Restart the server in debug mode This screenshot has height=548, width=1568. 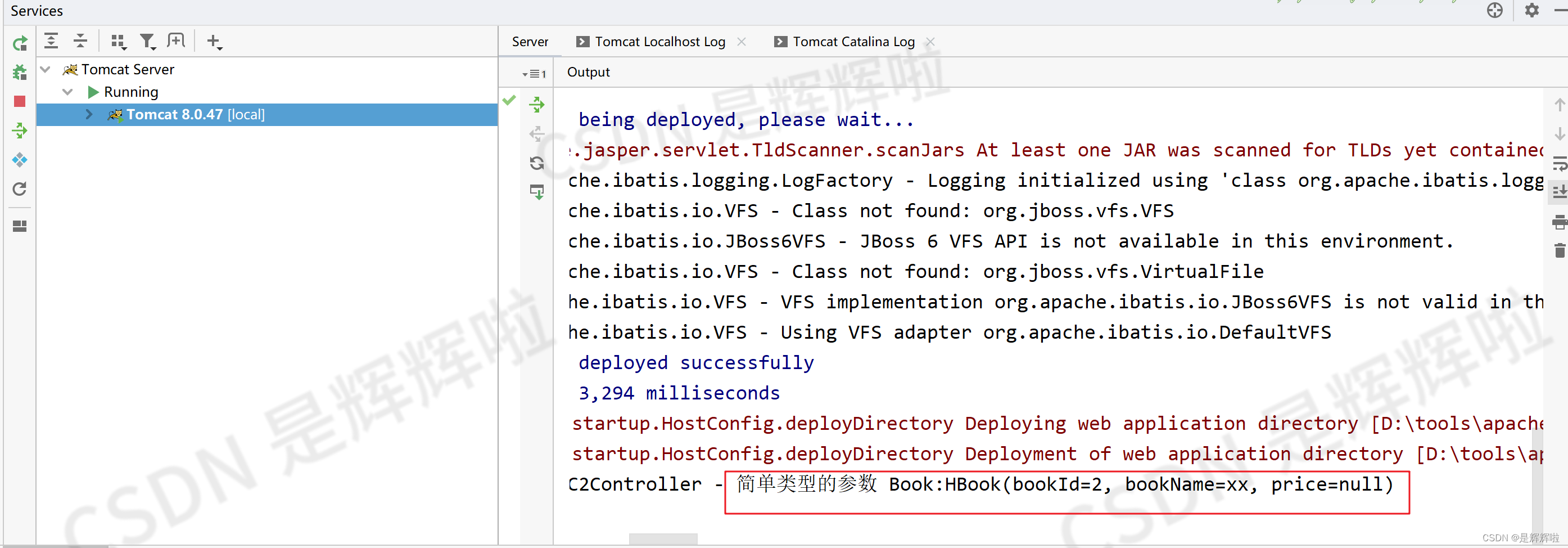[20, 73]
